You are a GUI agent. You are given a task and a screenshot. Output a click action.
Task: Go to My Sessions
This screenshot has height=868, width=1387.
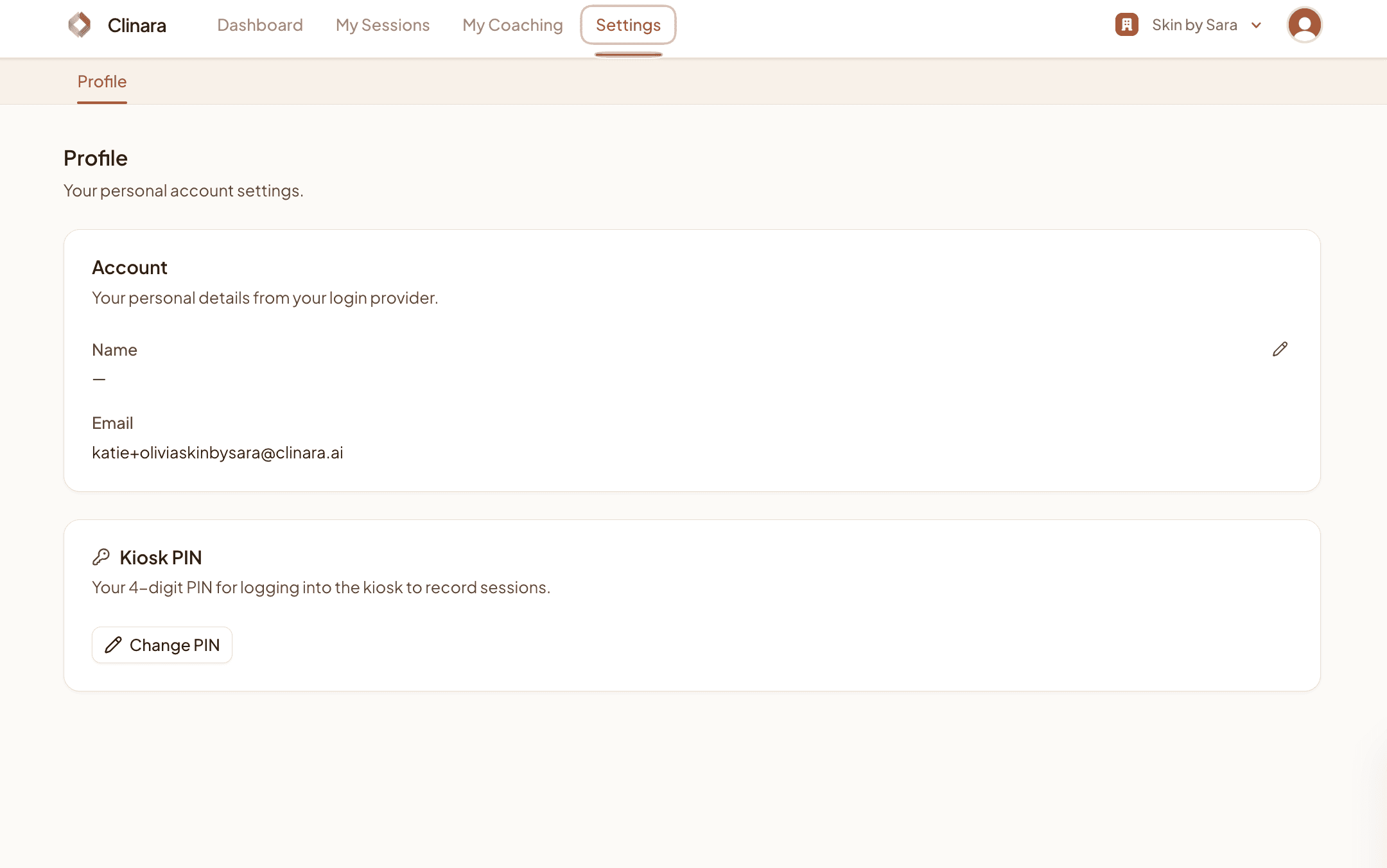click(383, 25)
